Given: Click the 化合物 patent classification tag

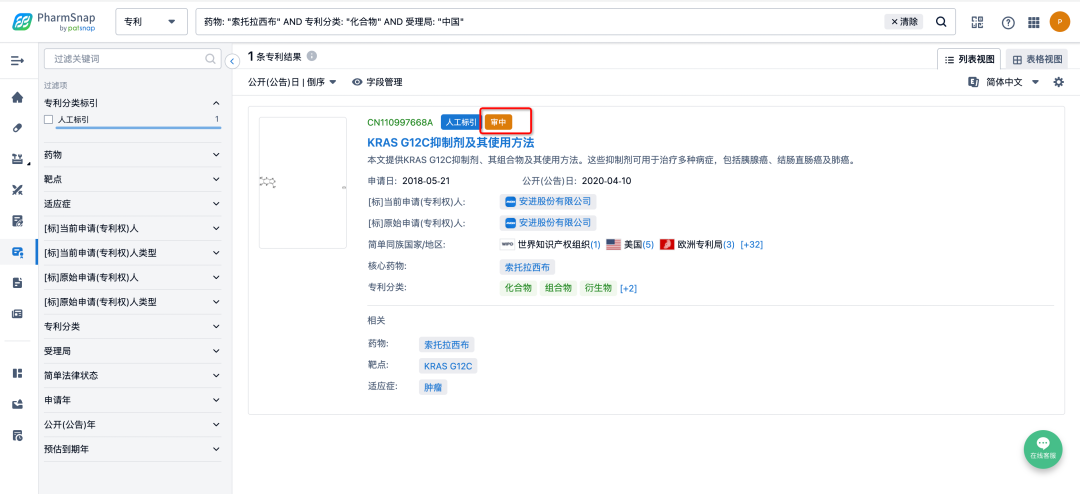Looking at the screenshot, I should [518, 288].
